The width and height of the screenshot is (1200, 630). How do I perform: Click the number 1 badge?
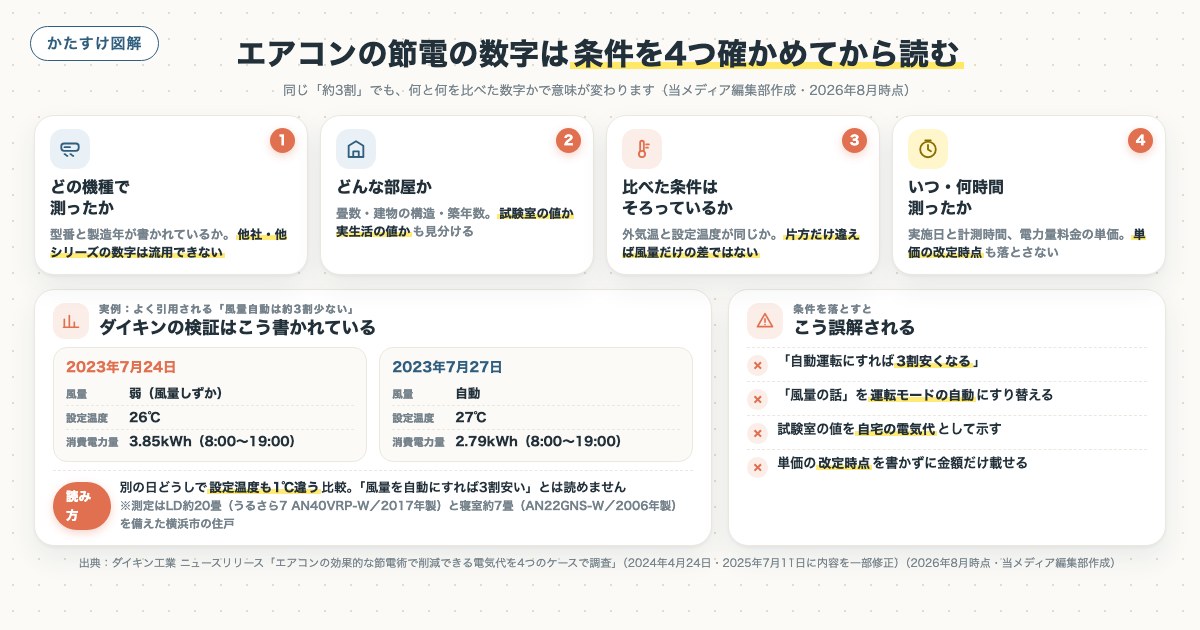click(x=282, y=141)
